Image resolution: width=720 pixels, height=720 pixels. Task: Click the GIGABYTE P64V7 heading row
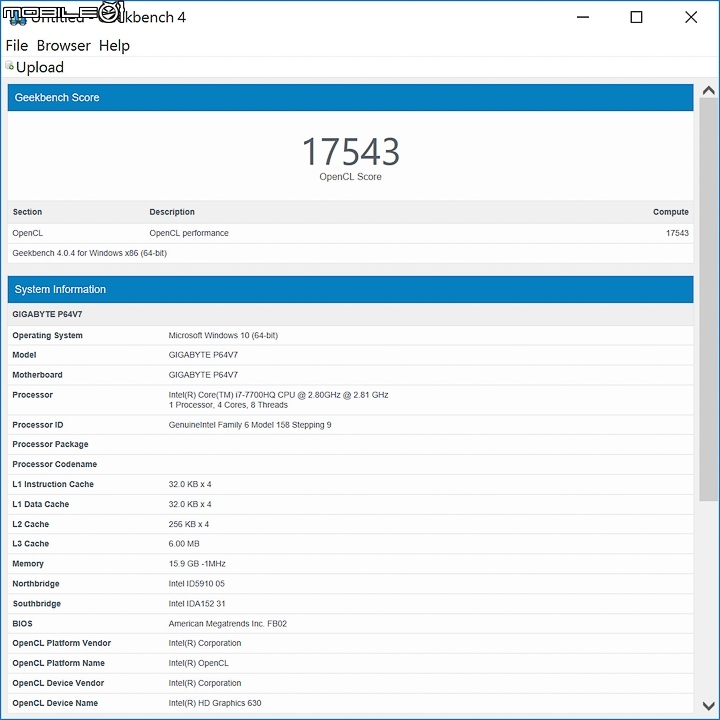tap(350, 315)
